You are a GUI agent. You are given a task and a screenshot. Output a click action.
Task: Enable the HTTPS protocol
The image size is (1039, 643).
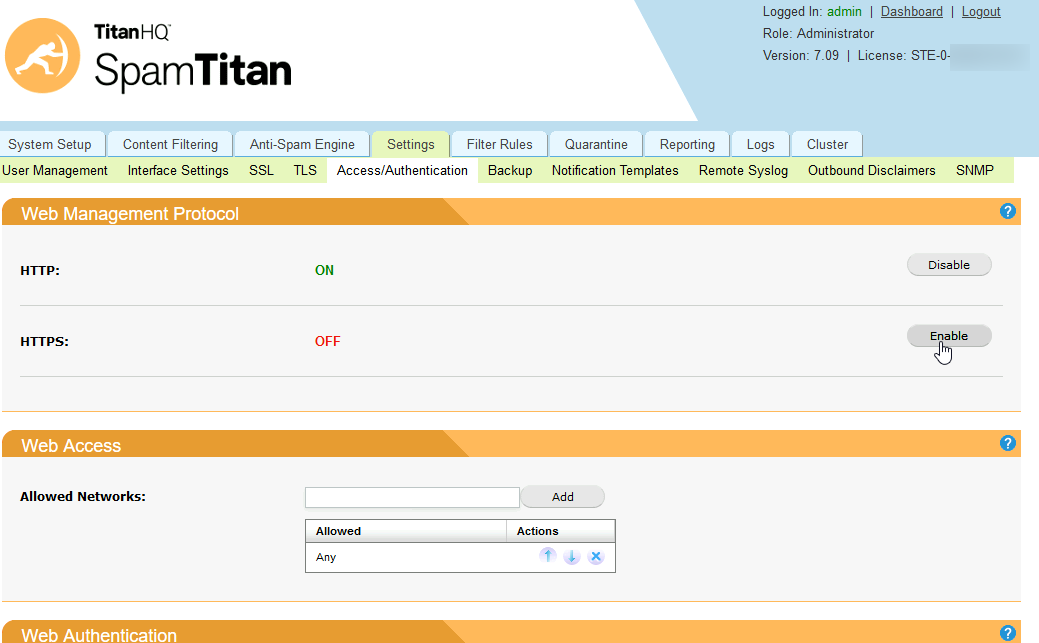coord(949,335)
